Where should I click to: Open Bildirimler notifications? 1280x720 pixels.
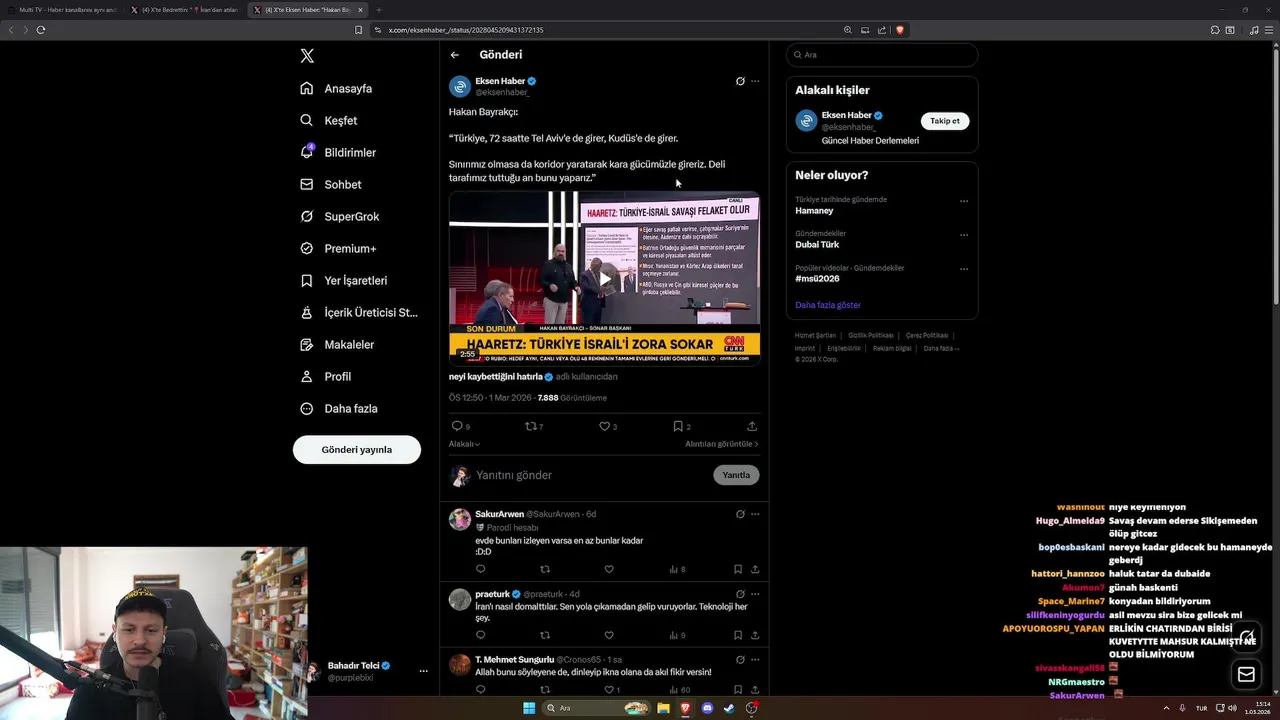pos(338,152)
